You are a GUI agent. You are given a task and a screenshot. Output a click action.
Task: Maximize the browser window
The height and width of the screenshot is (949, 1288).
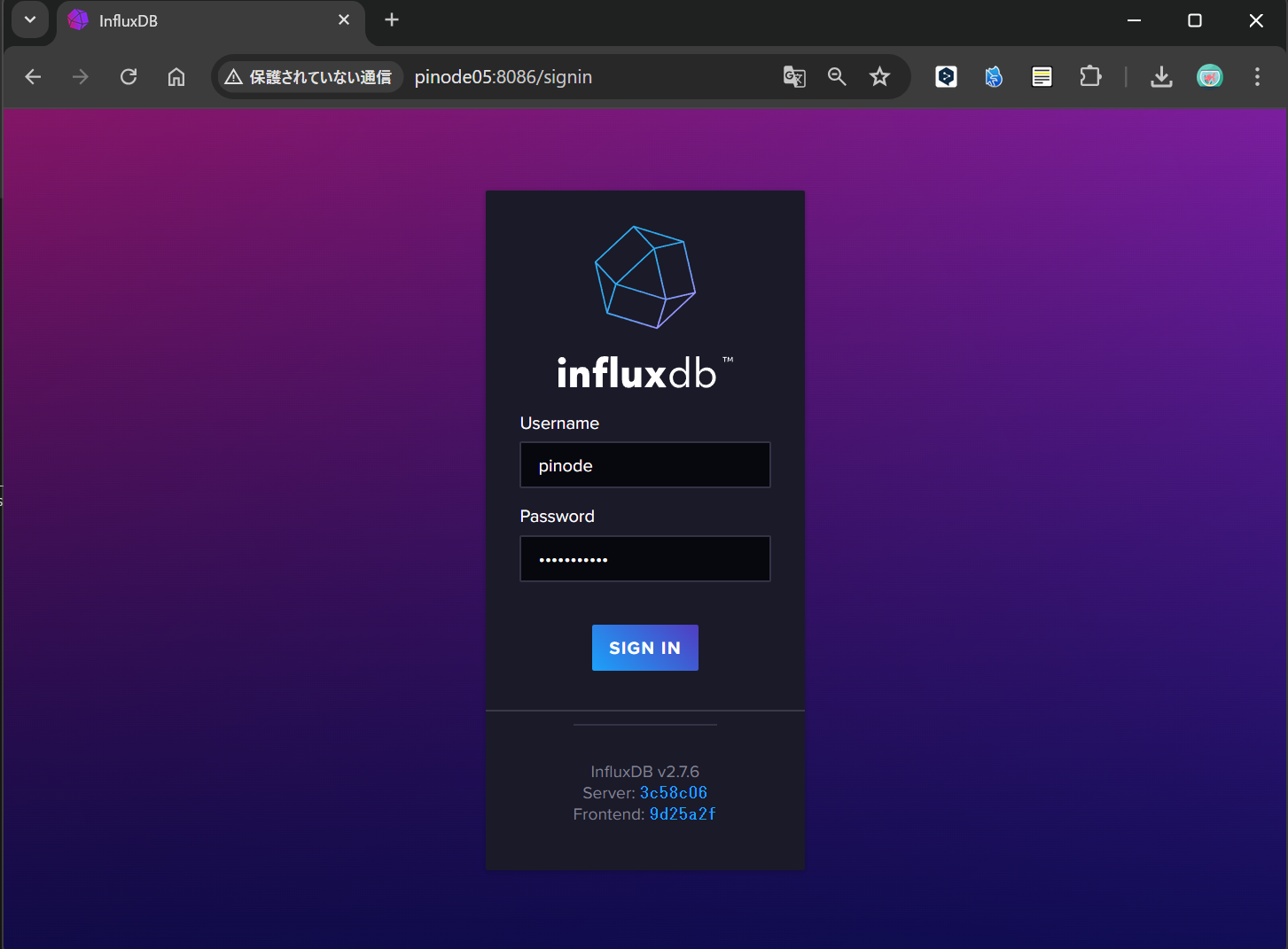pos(1195,19)
